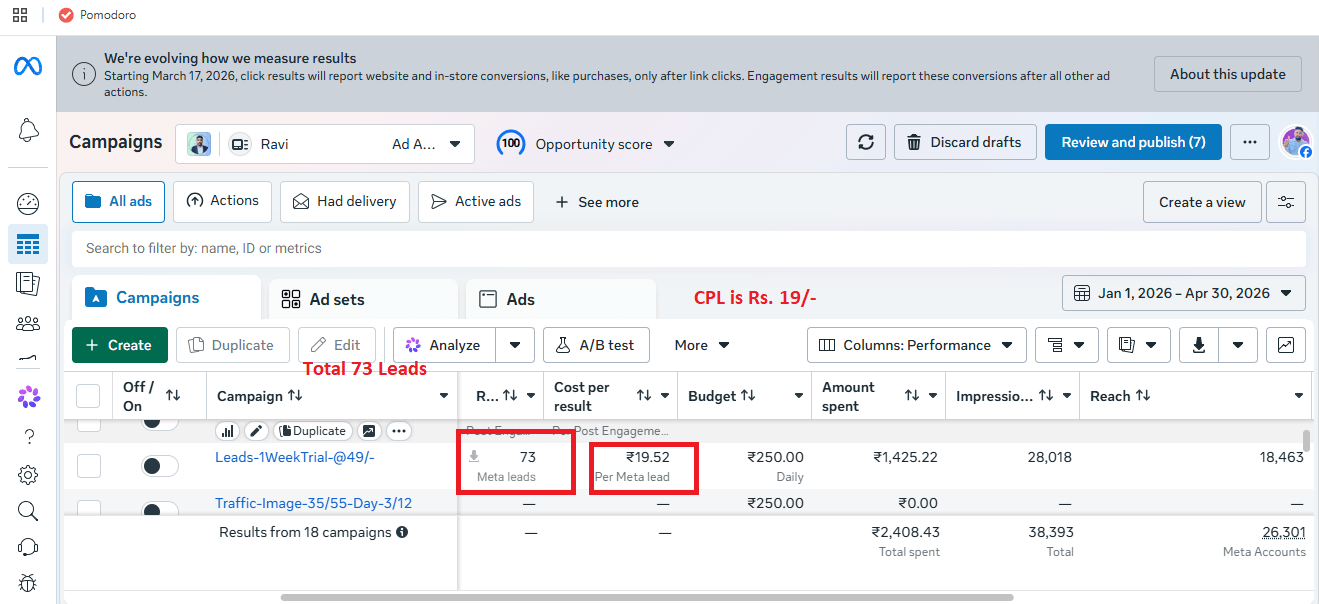The width and height of the screenshot is (1319, 604).
Task: Switch to the Ad sets tab
Action: tap(362, 299)
